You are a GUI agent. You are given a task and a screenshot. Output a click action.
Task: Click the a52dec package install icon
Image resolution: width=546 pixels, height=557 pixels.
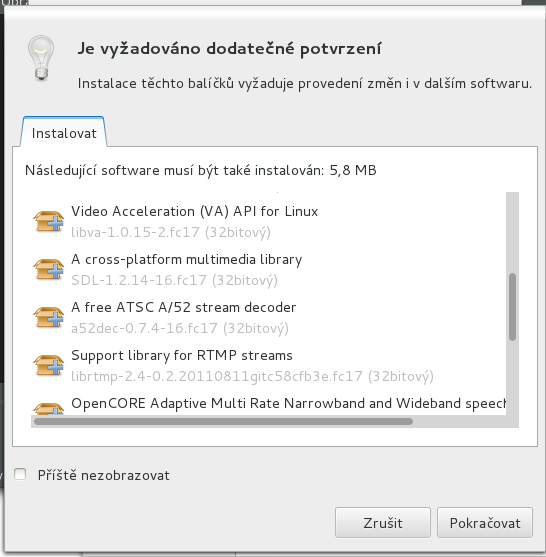click(49, 317)
